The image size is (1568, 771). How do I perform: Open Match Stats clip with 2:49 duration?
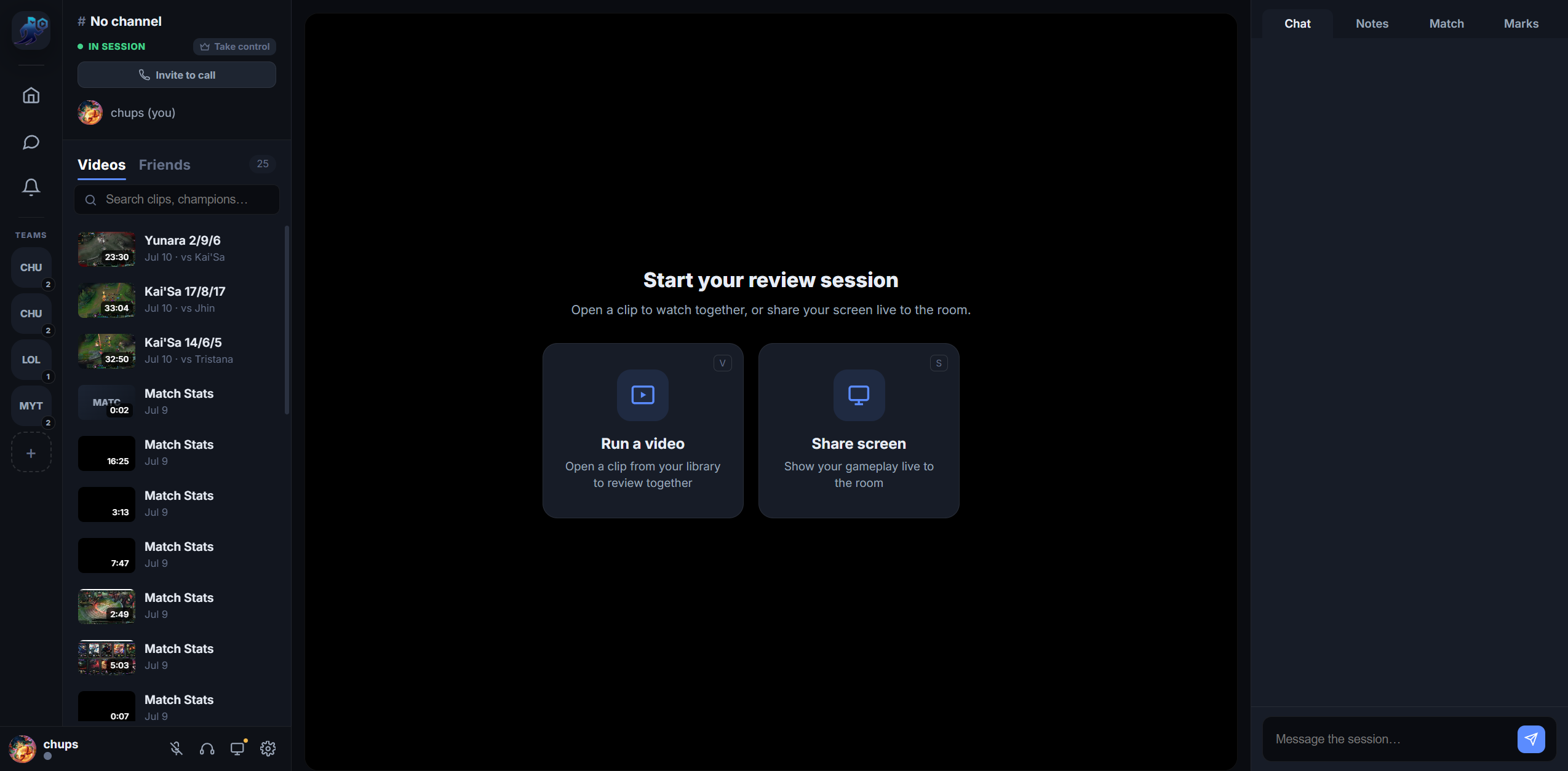[x=106, y=606]
